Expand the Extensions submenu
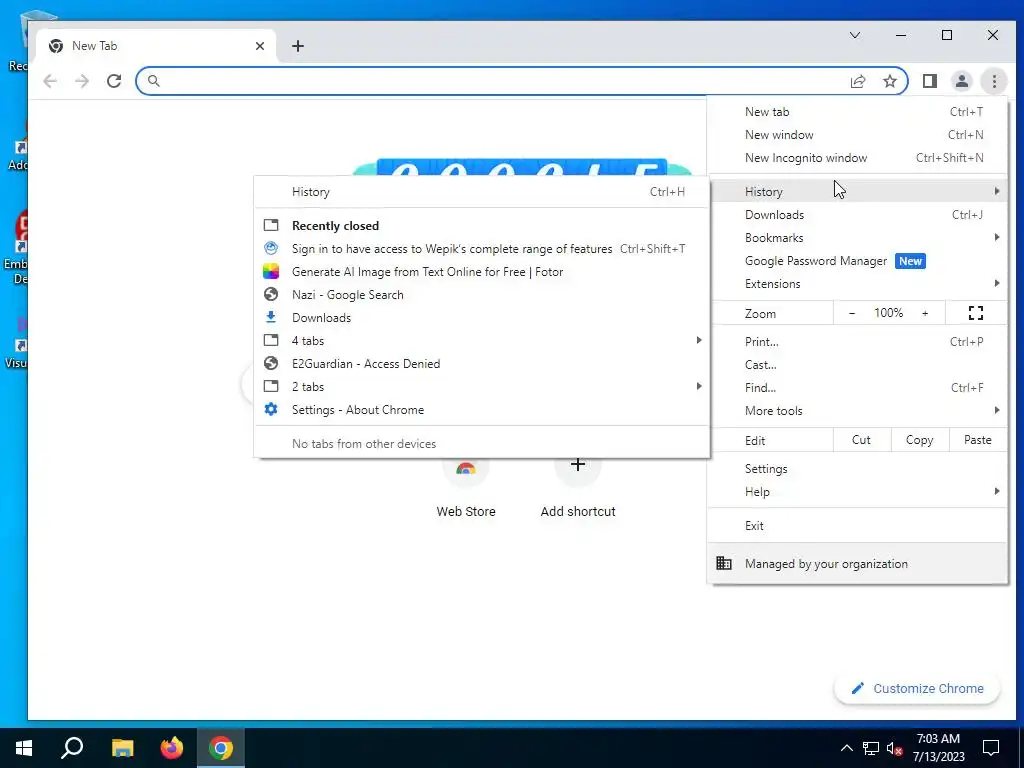The width and height of the screenshot is (1024, 768). coord(858,283)
